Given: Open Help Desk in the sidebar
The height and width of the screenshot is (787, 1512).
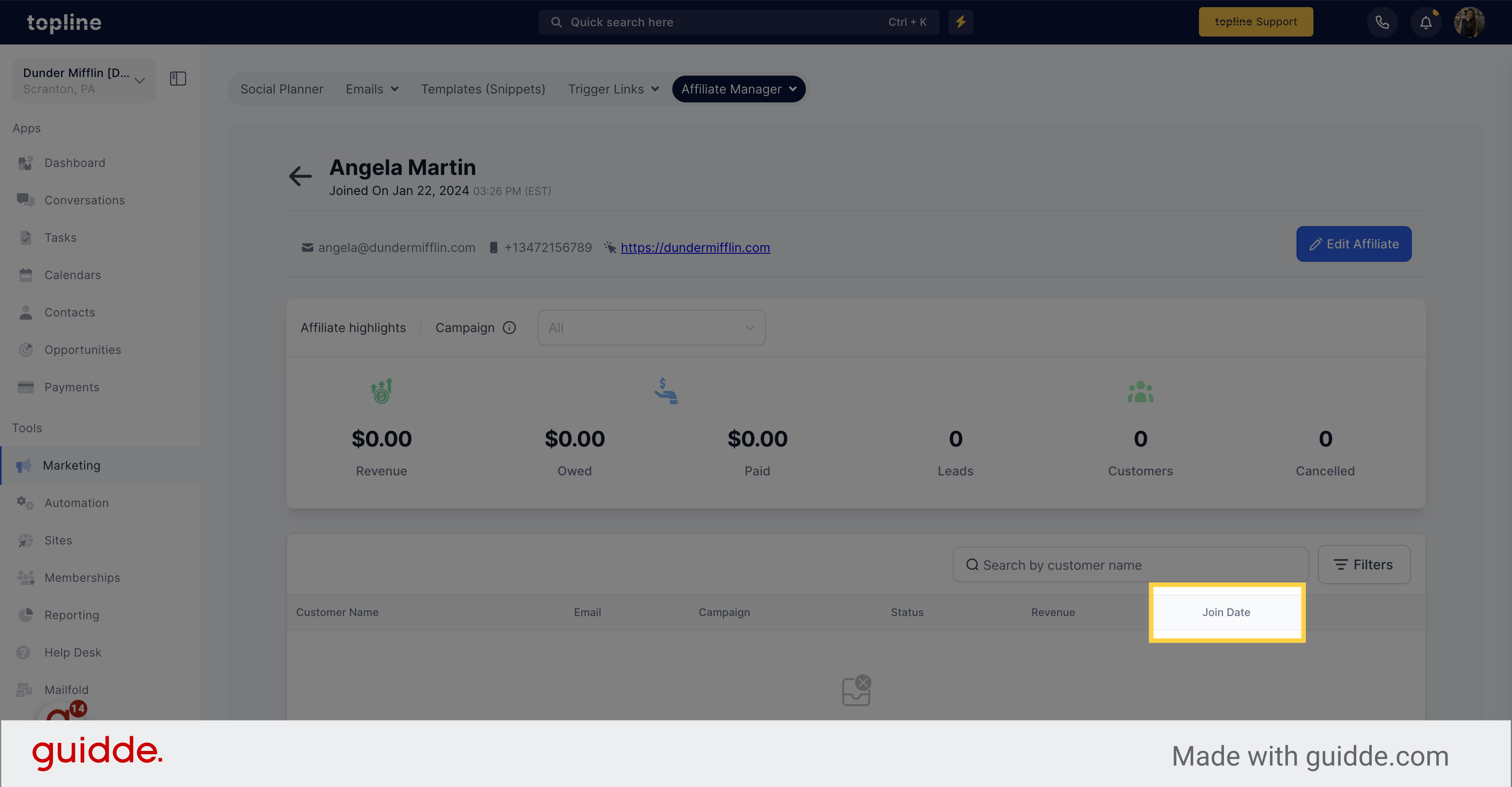Looking at the screenshot, I should 73,653.
